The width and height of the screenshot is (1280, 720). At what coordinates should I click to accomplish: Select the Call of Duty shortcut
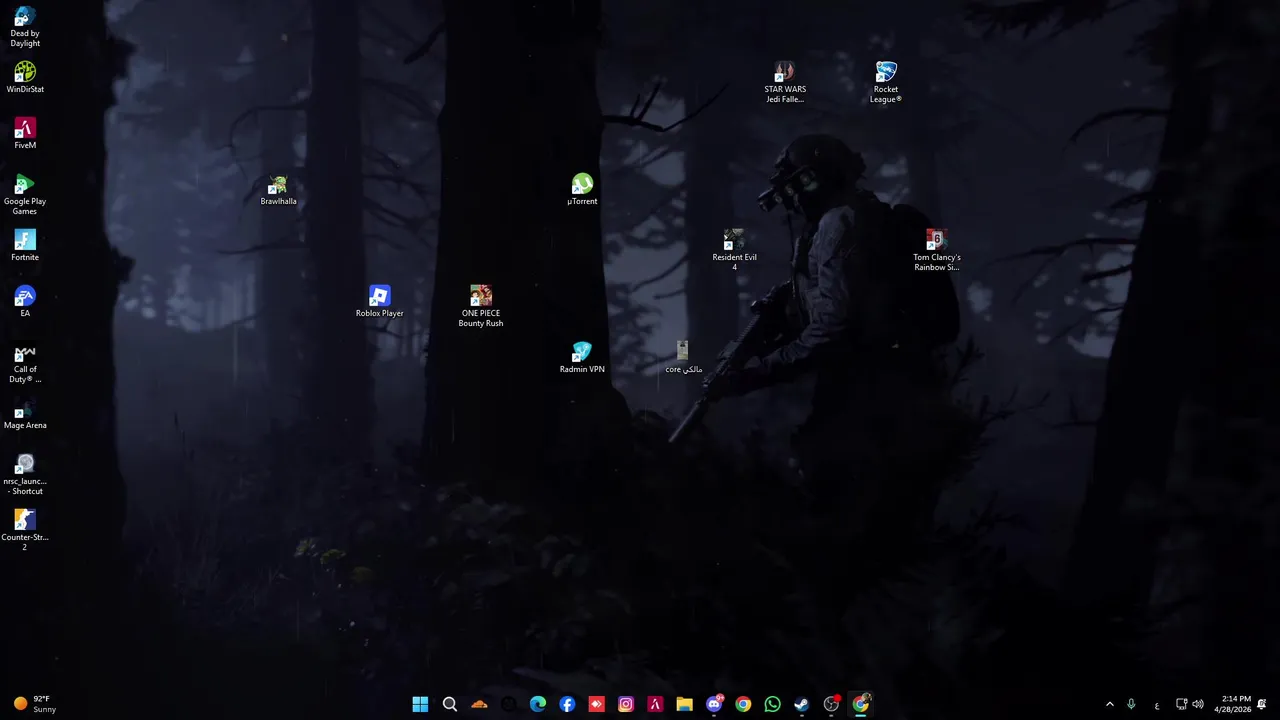(25, 364)
